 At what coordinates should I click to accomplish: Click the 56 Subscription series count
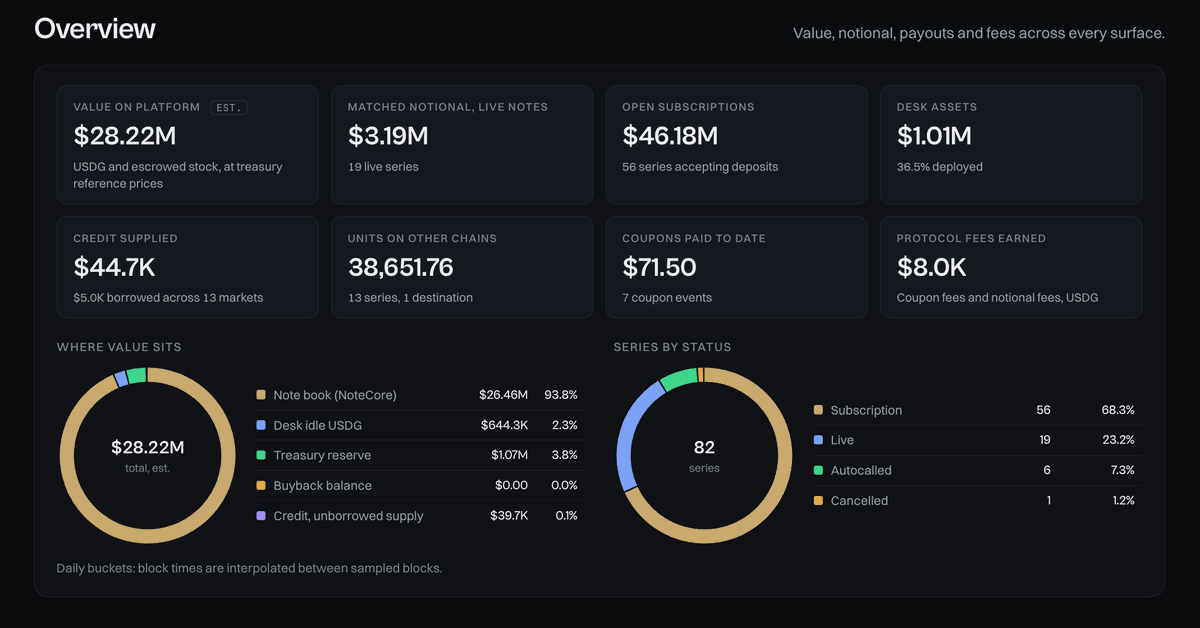pyautogui.click(x=1043, y=410)
